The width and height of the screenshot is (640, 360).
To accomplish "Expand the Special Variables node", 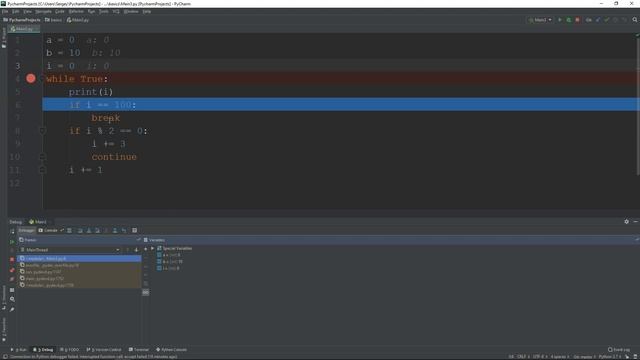I will 153,248.
